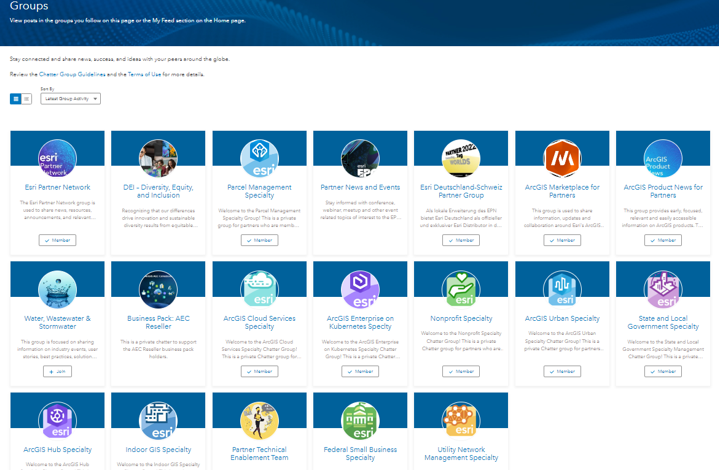This screenshot has width=719, height=470.
Task: Open Parcel Management Specialty badge icon
Action: 259,158
